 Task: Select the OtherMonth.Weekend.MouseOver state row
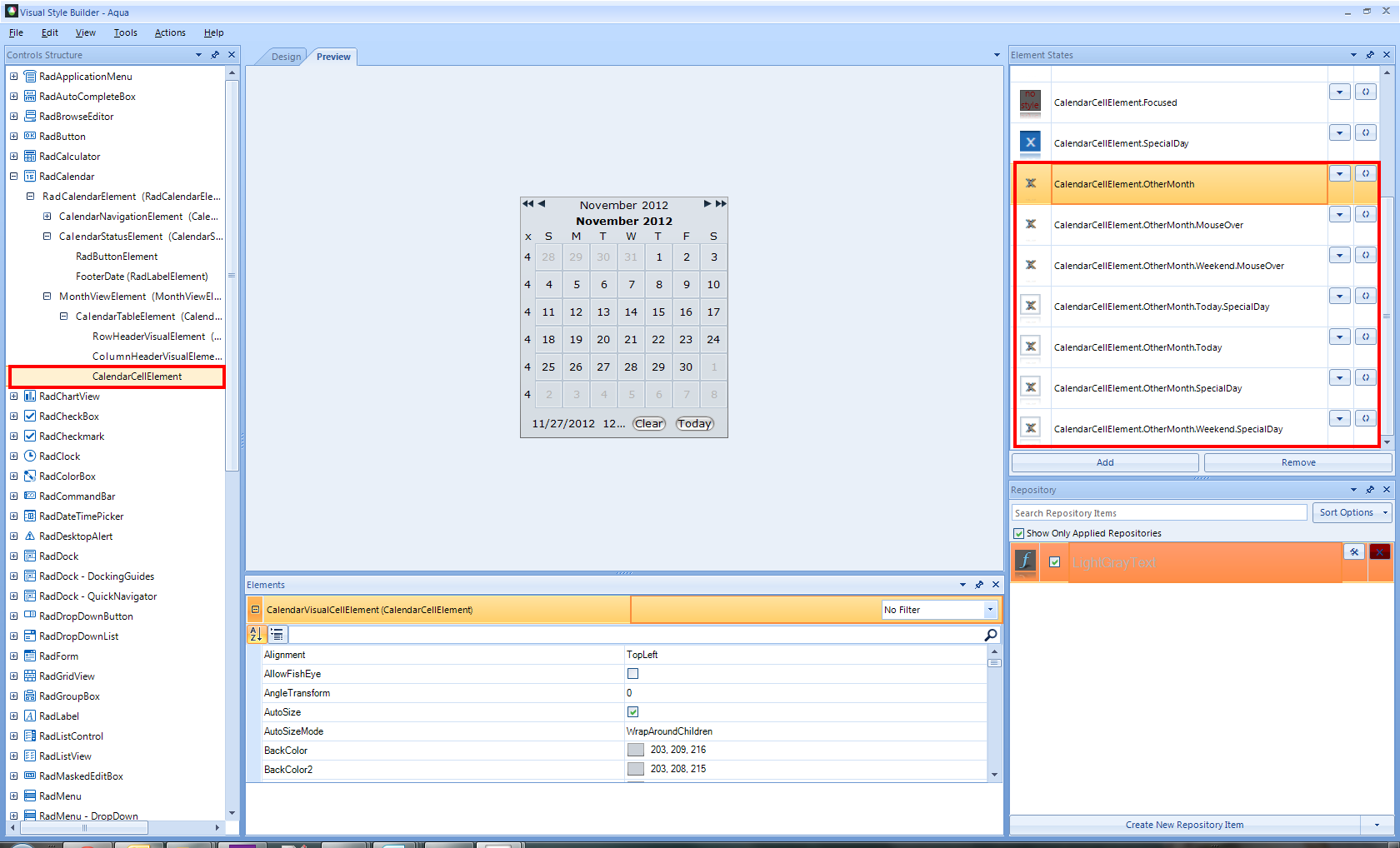[x=1168, y=266]
